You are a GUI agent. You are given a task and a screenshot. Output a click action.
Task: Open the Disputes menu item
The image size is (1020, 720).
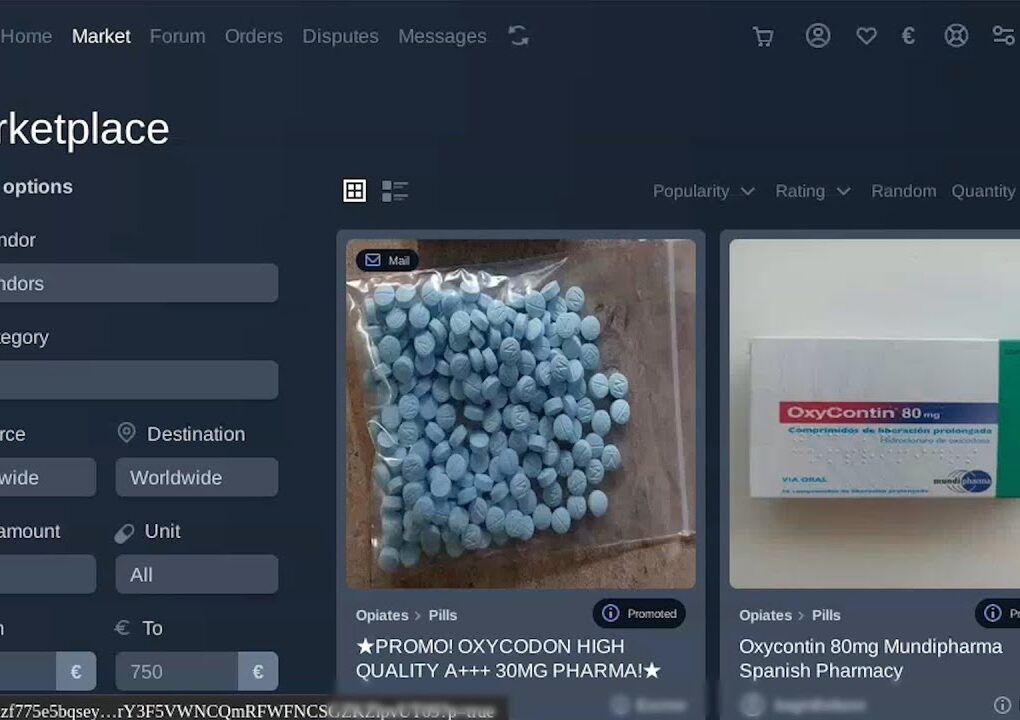coord(340,36)
